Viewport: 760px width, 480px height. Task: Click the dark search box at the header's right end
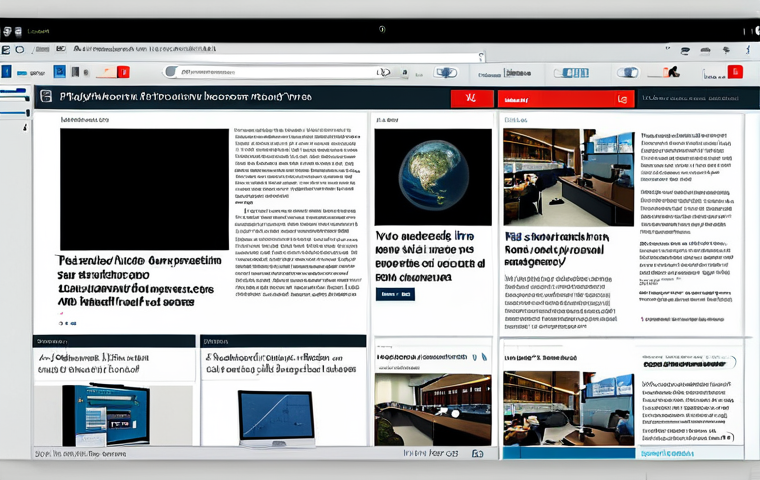(697, 98)
